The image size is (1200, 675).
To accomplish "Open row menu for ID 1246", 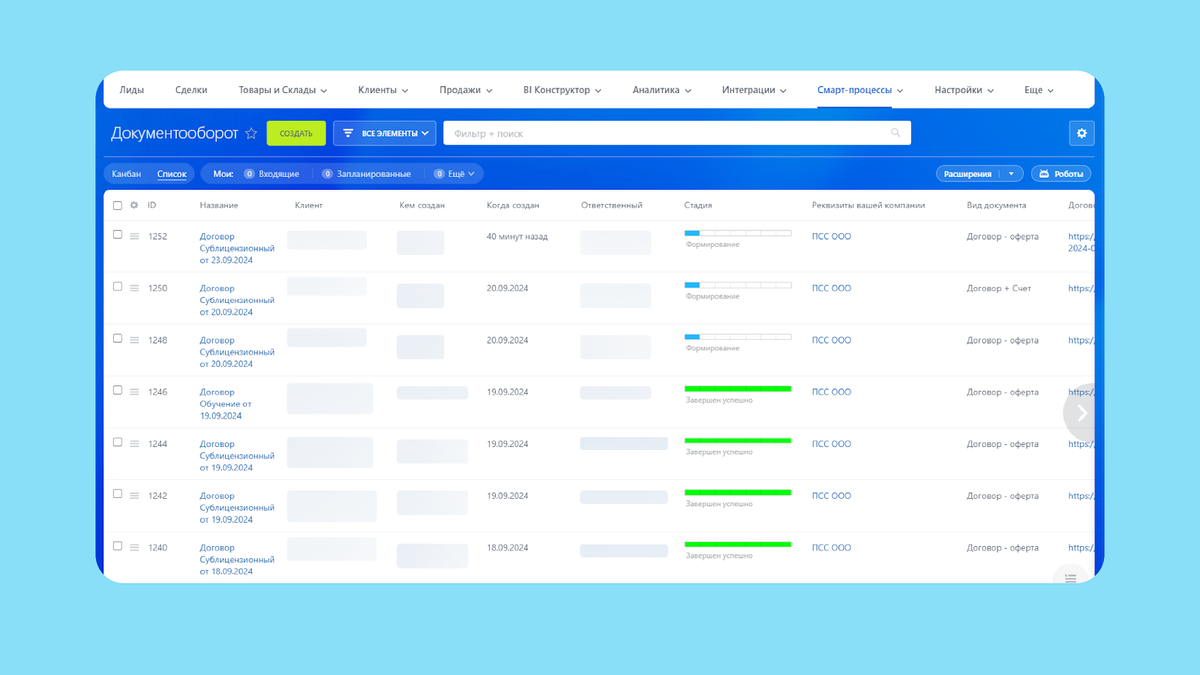I will click(134, 392).
